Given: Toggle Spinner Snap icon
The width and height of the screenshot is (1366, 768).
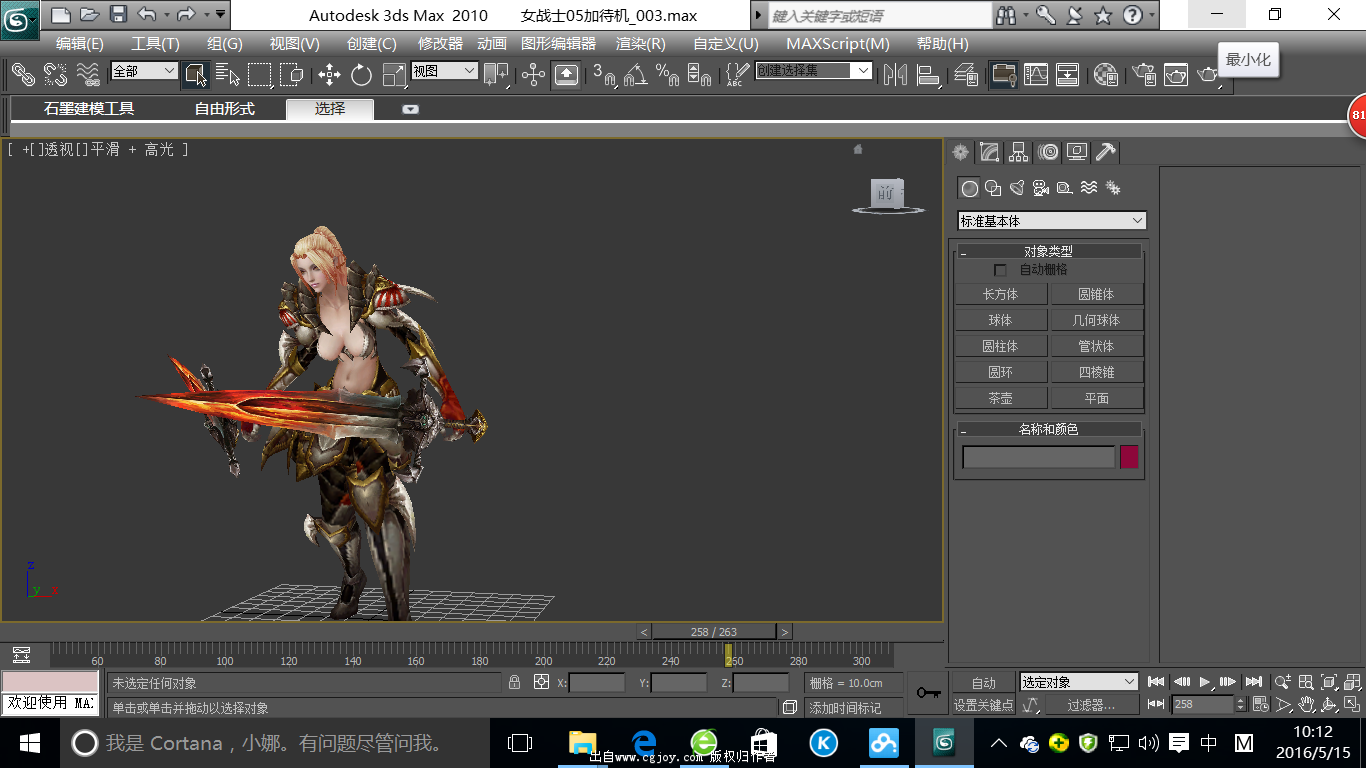Looking at the screenshot, I should coord(700,74).
